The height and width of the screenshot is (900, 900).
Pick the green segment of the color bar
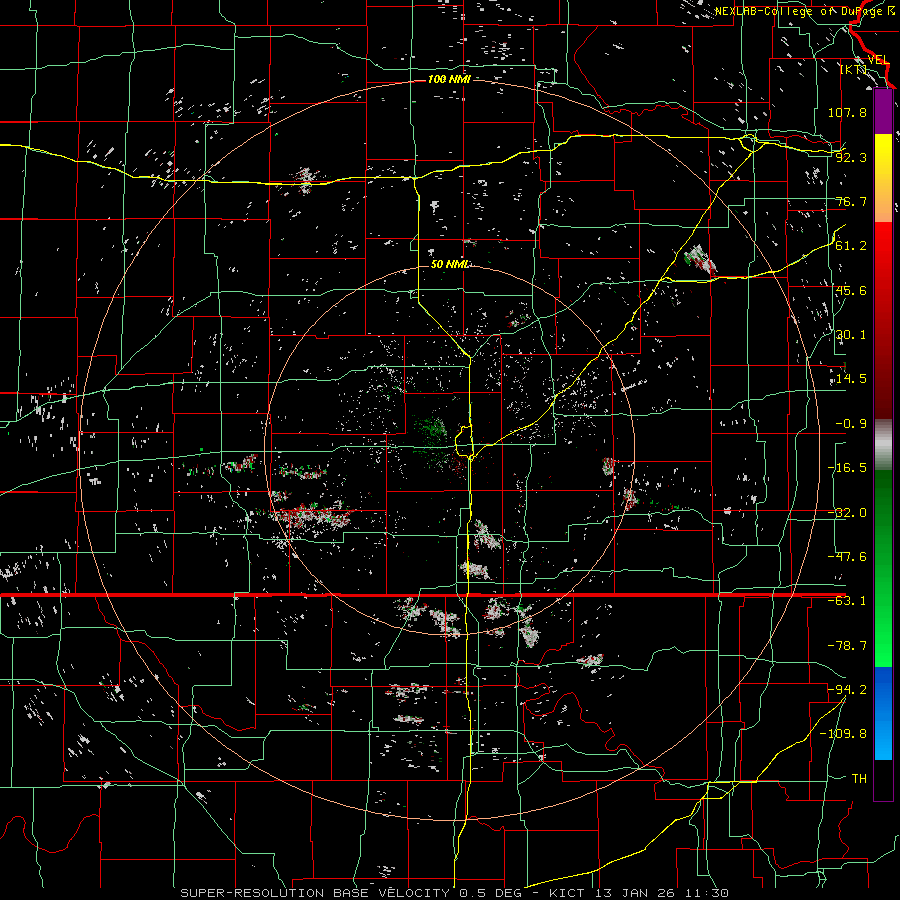(883, 568)
